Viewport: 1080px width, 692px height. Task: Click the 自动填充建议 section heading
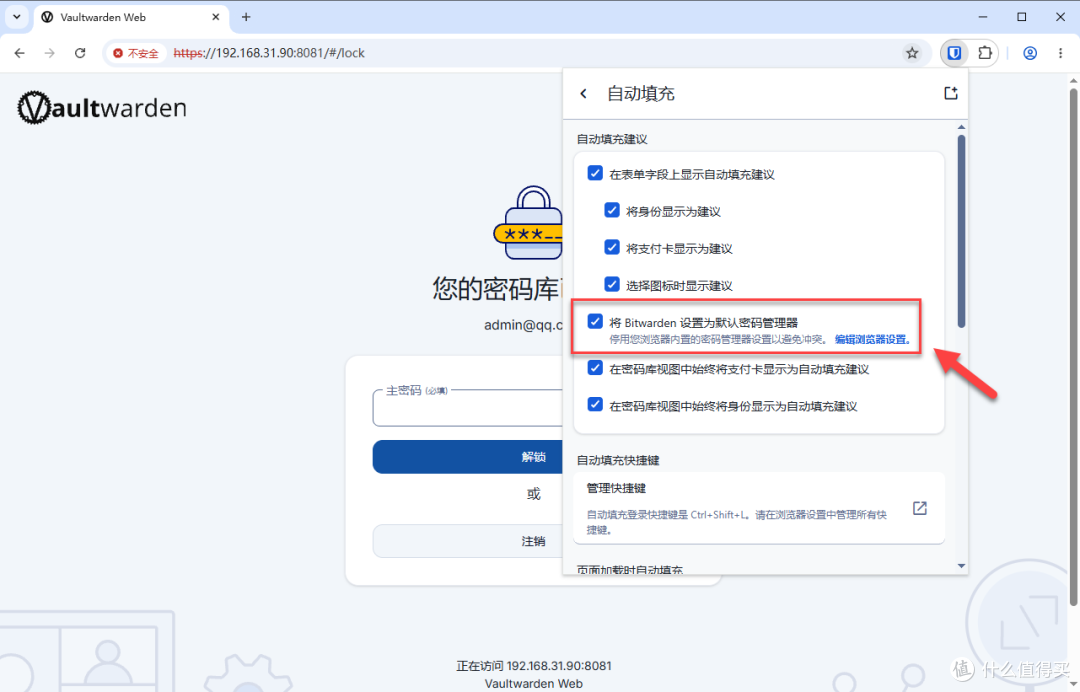(612, 139)
